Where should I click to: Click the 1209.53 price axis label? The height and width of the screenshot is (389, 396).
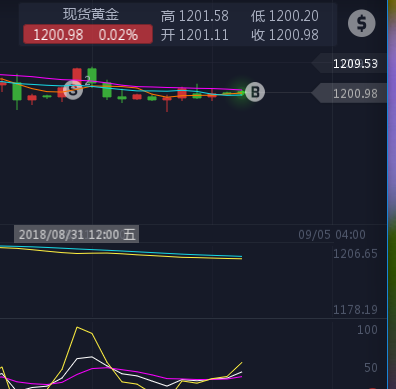pos(355,64)
